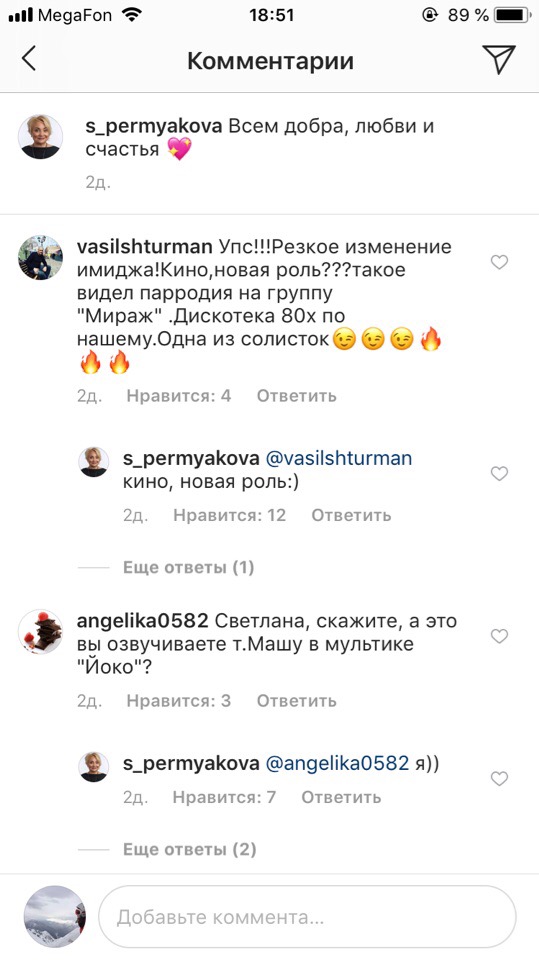This screenshot has width=539, height=960.
Task: Tap the battery icon in the status bar
Action: [x=512, y=15]
